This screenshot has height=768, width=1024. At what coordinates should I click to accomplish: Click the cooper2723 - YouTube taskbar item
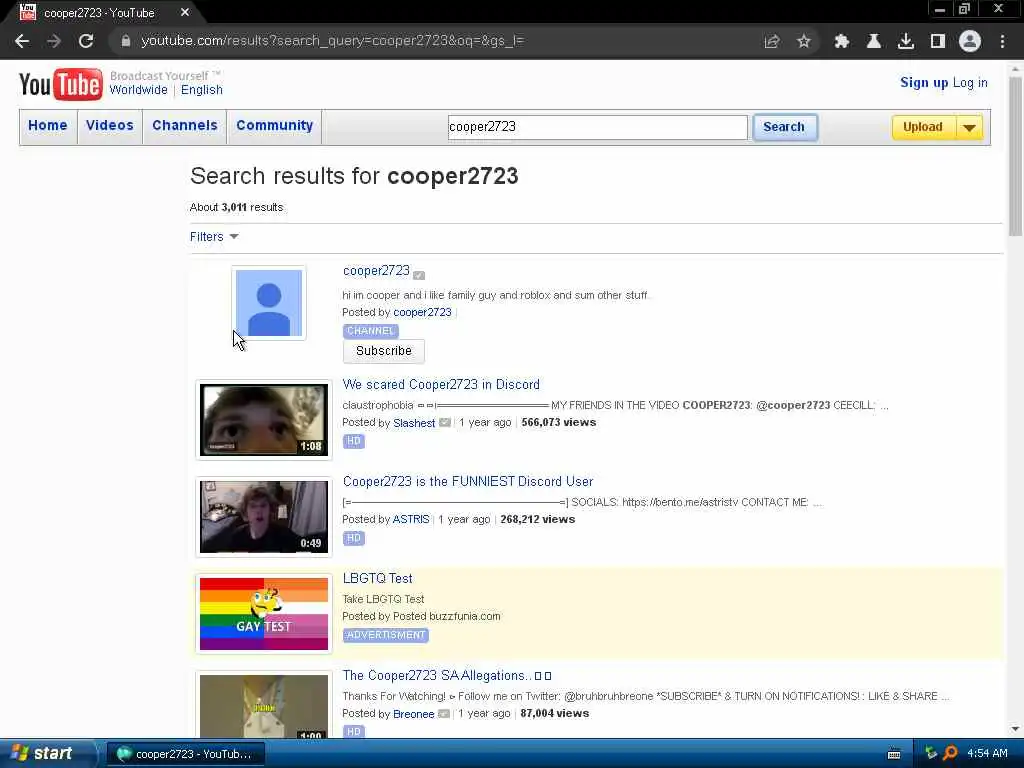[185, 754]
